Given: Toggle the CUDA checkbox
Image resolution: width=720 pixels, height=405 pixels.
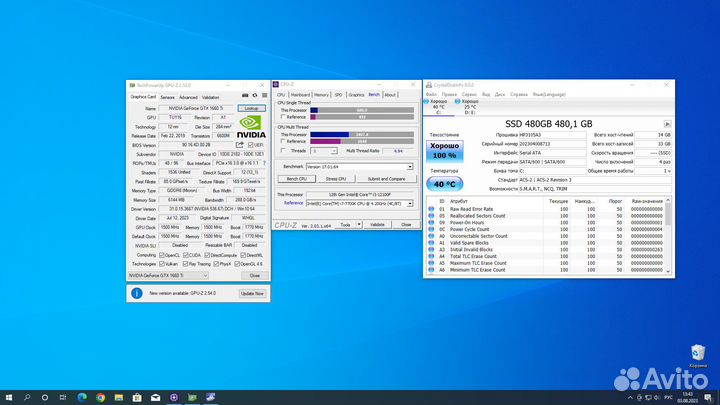Looking at the screenshot, I should (186, 255).
